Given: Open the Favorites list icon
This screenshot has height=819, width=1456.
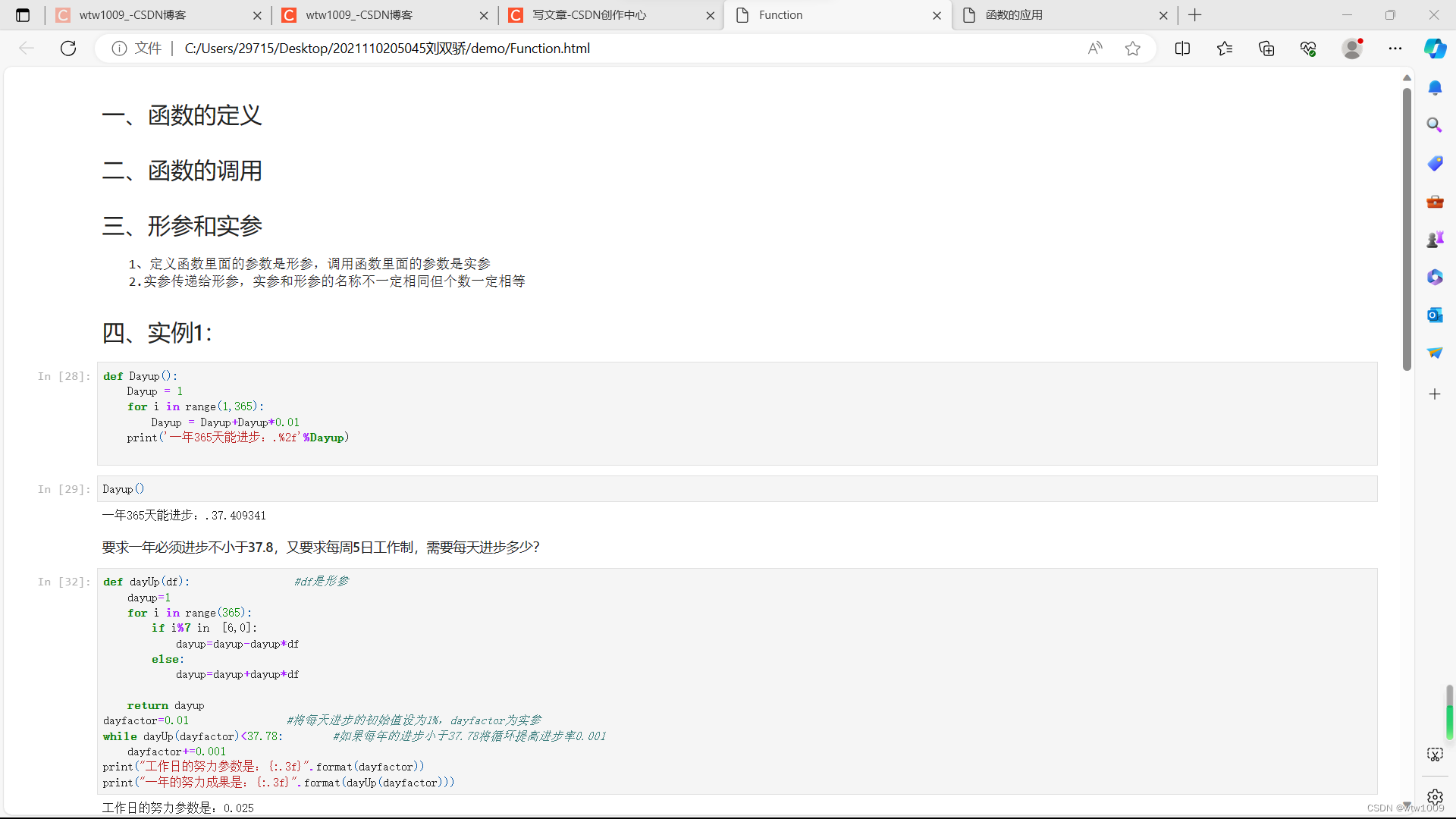Looking at the screenshot, I should (1224, 49).
